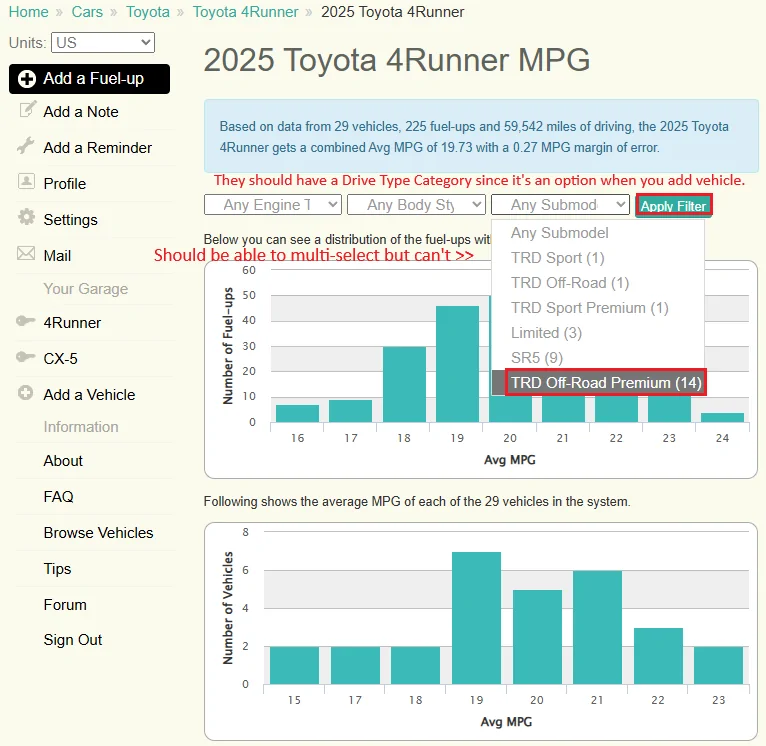Click the Apply Filter button
This screenshot has width=766, height=746.
tap(674, 206)
